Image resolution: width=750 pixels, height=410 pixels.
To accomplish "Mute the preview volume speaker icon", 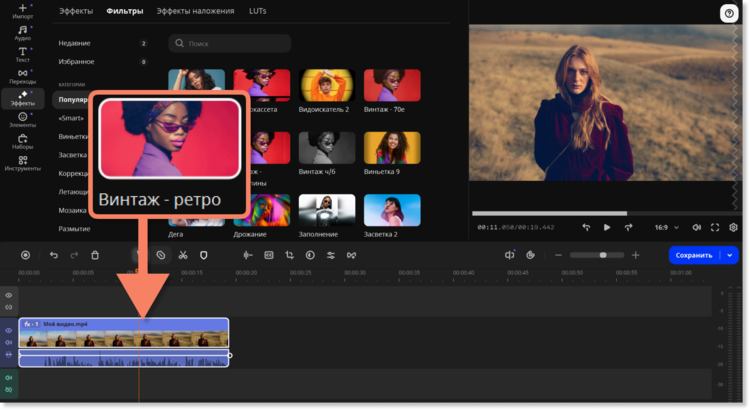I will 696,227.
